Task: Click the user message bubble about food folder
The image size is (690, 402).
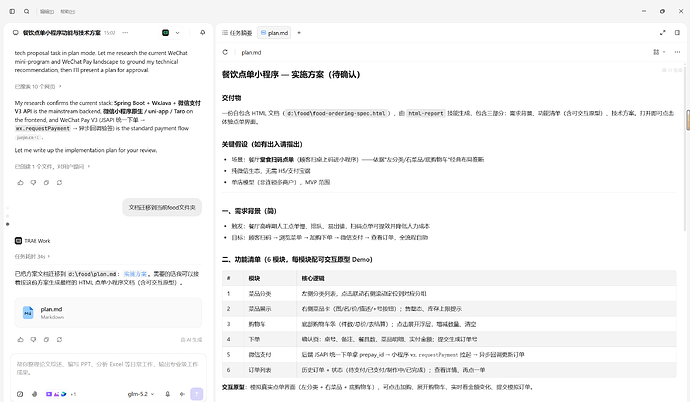Action: click(x=162, y=207)
